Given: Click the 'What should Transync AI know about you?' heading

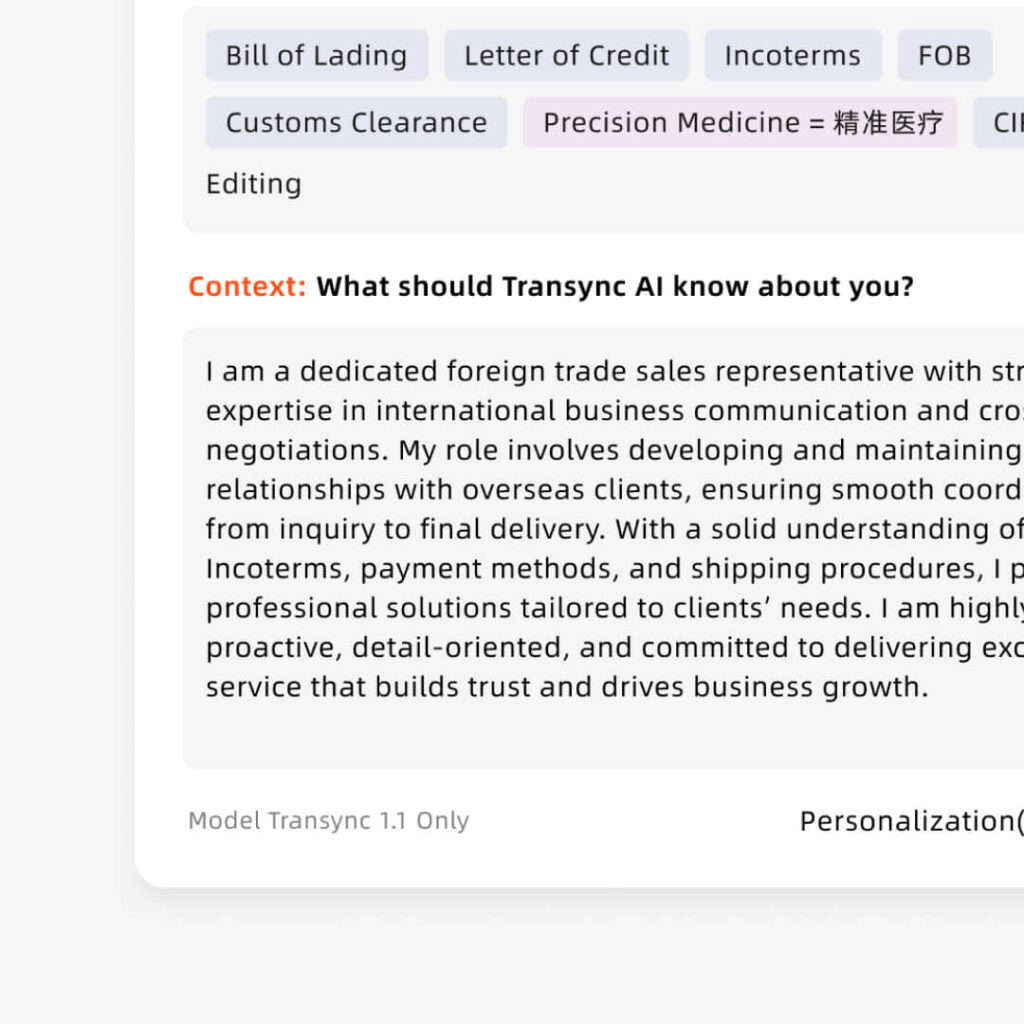Looking at the screenshot, I should (x=615, y=286).
